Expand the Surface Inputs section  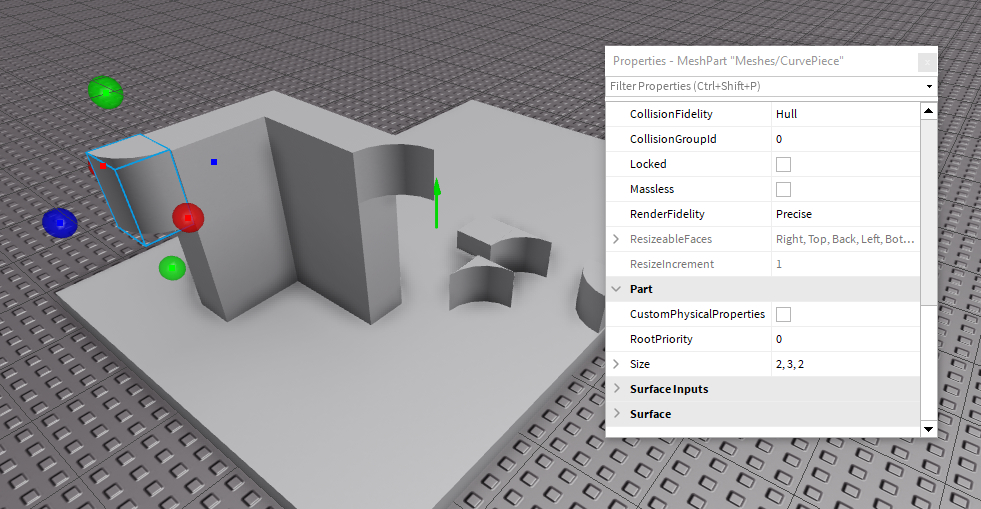[616, 389]
